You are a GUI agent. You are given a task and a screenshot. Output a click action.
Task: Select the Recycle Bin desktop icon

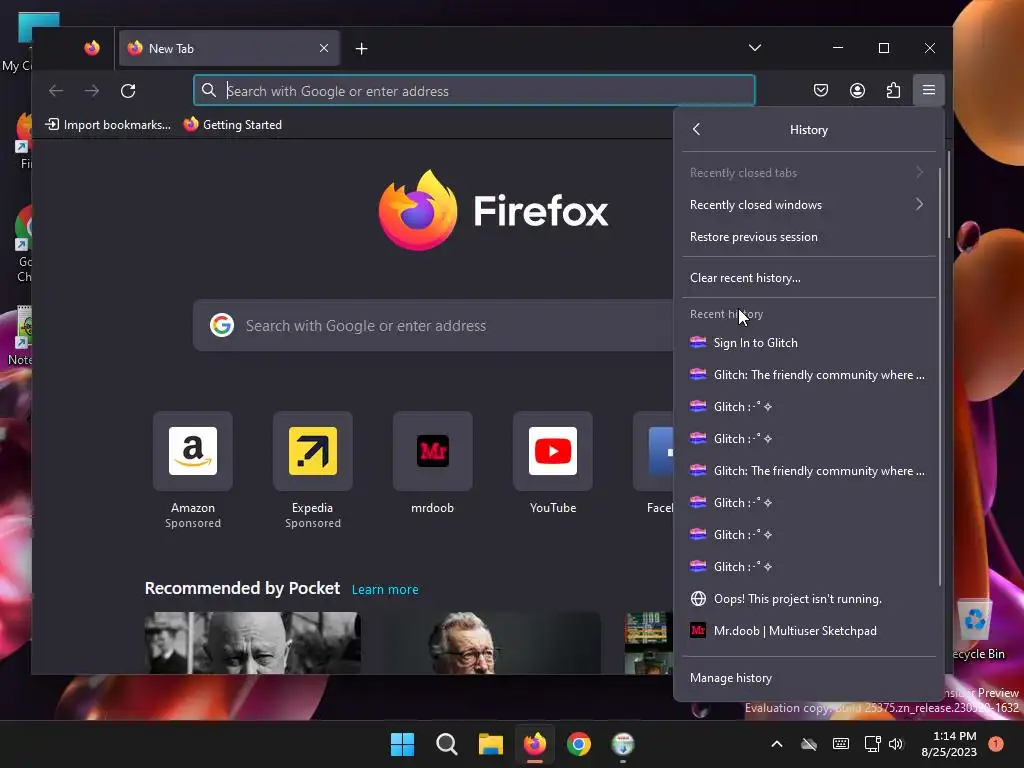pos(978,630)
